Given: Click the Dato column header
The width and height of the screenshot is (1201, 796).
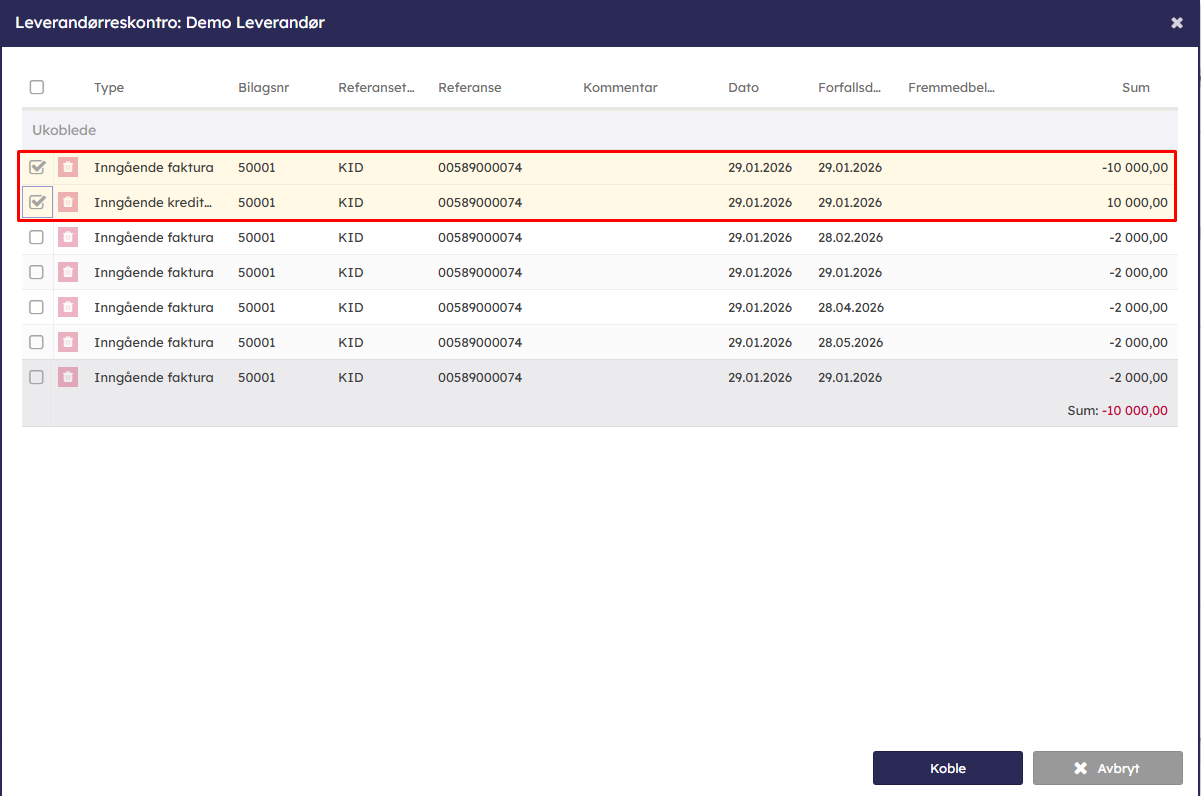Looking at the screenshot, I should pos(743,87).
